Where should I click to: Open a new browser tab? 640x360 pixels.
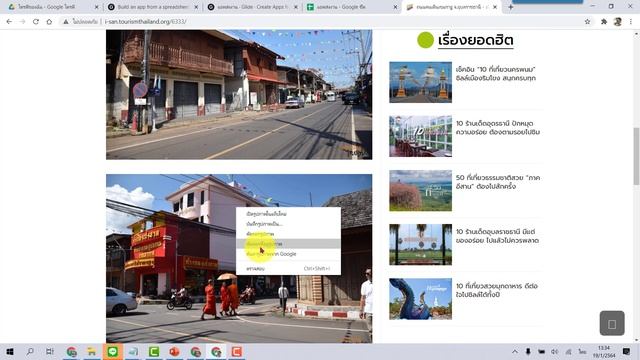(511, 7)
